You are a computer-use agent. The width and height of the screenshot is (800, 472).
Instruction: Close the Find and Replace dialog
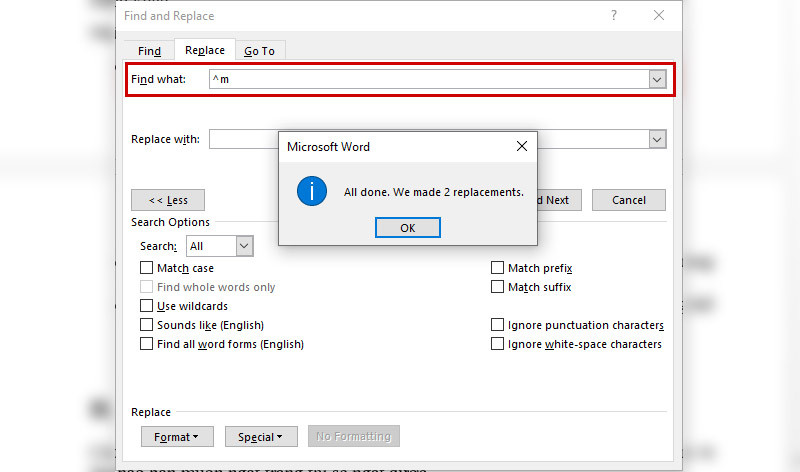pos(659,15)
